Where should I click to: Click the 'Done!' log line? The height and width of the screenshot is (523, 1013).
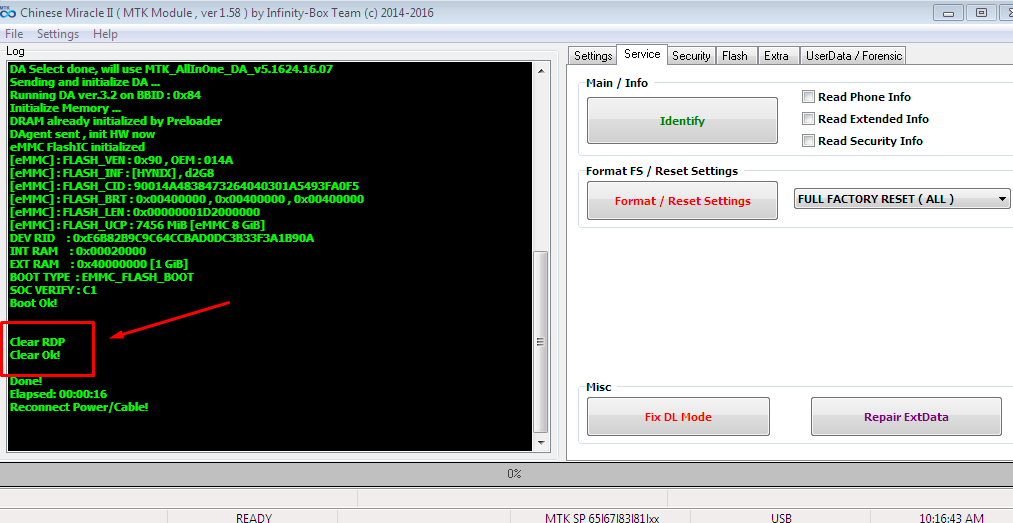(x=26, y=382)
